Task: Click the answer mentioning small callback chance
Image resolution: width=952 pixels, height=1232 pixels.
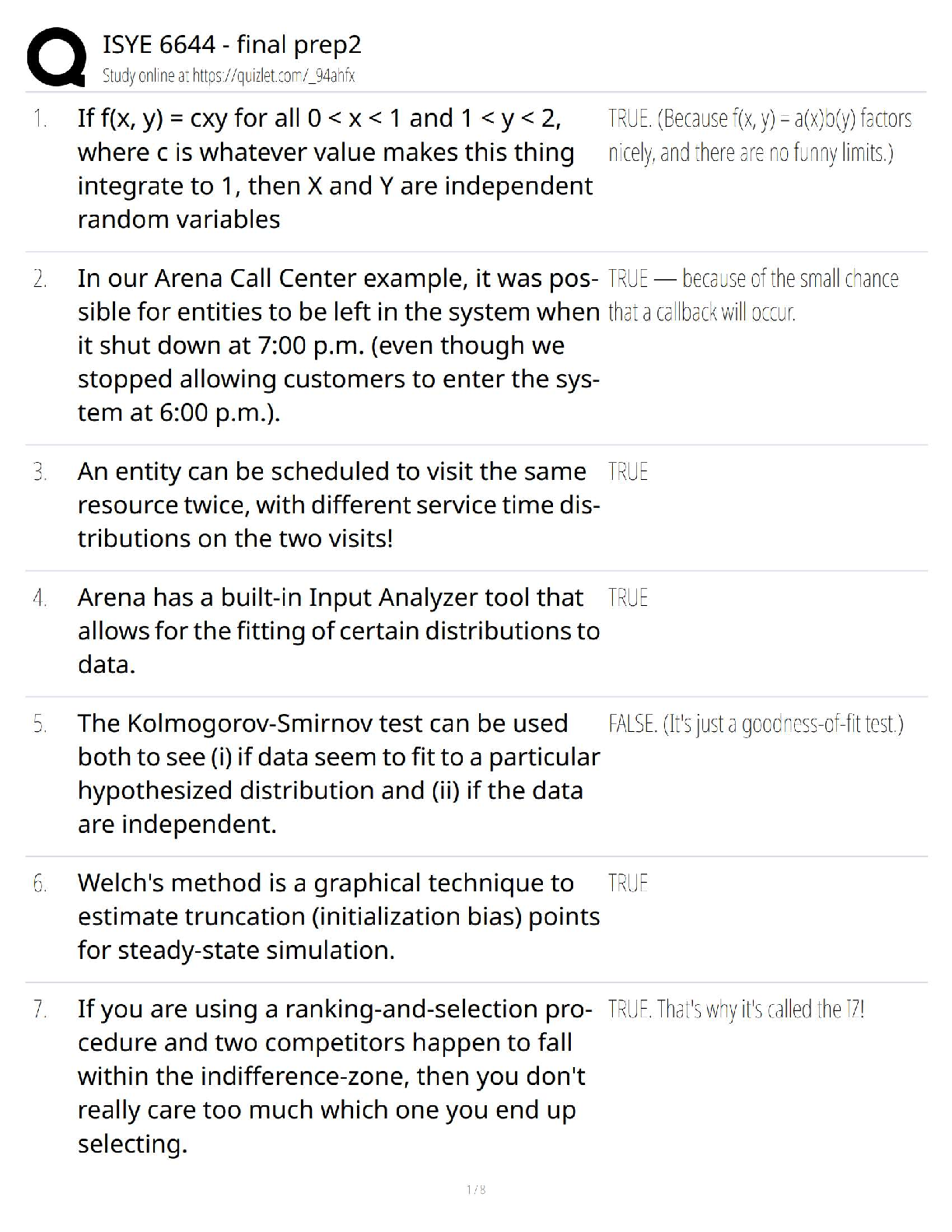Action: point(753,296)
